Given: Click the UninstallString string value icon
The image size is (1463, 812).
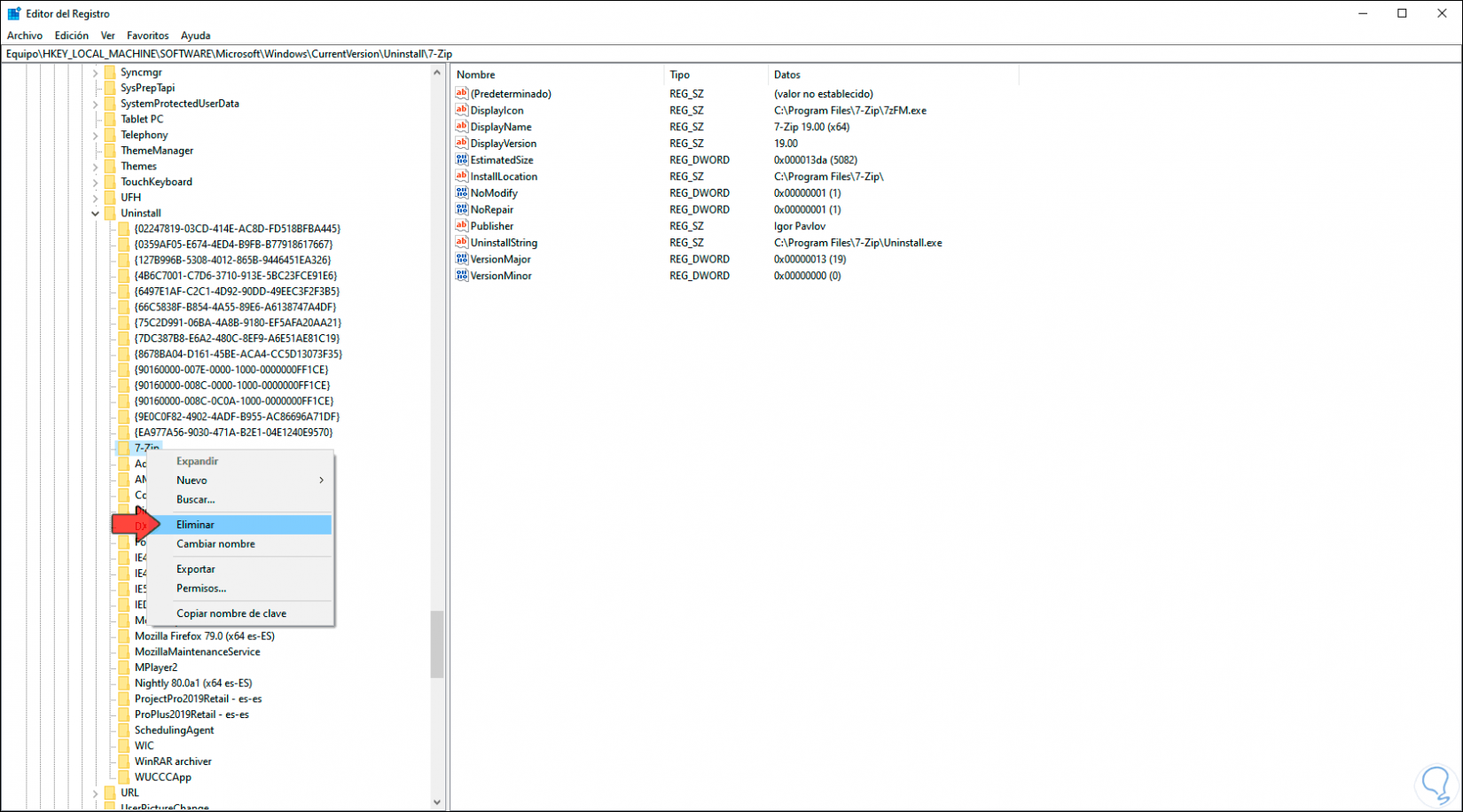Looking at the screenshot, I should click(x=461, y=242).
